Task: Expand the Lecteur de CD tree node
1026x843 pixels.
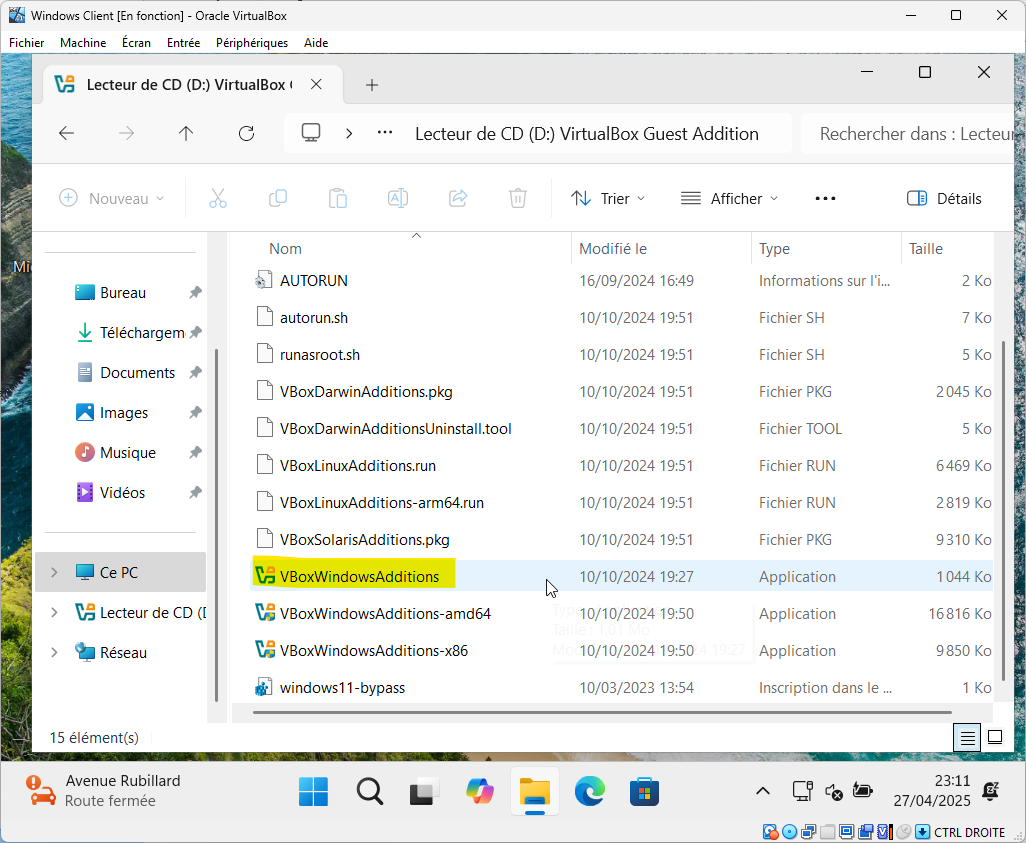Action: 54,613
